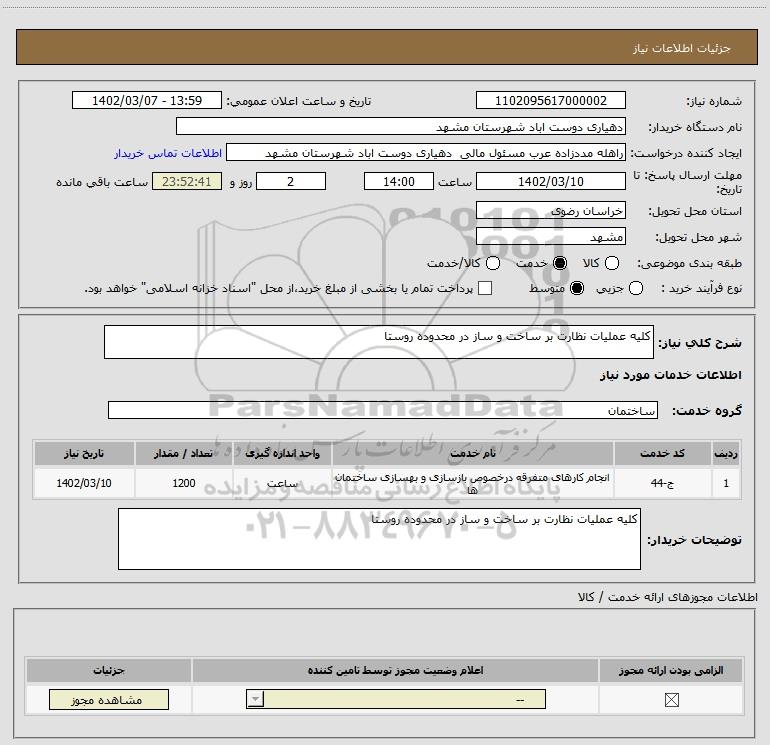This screenshot has height=745, width=770.
Task: Open the license status dropdown arrow
Action: coord(255,699)
